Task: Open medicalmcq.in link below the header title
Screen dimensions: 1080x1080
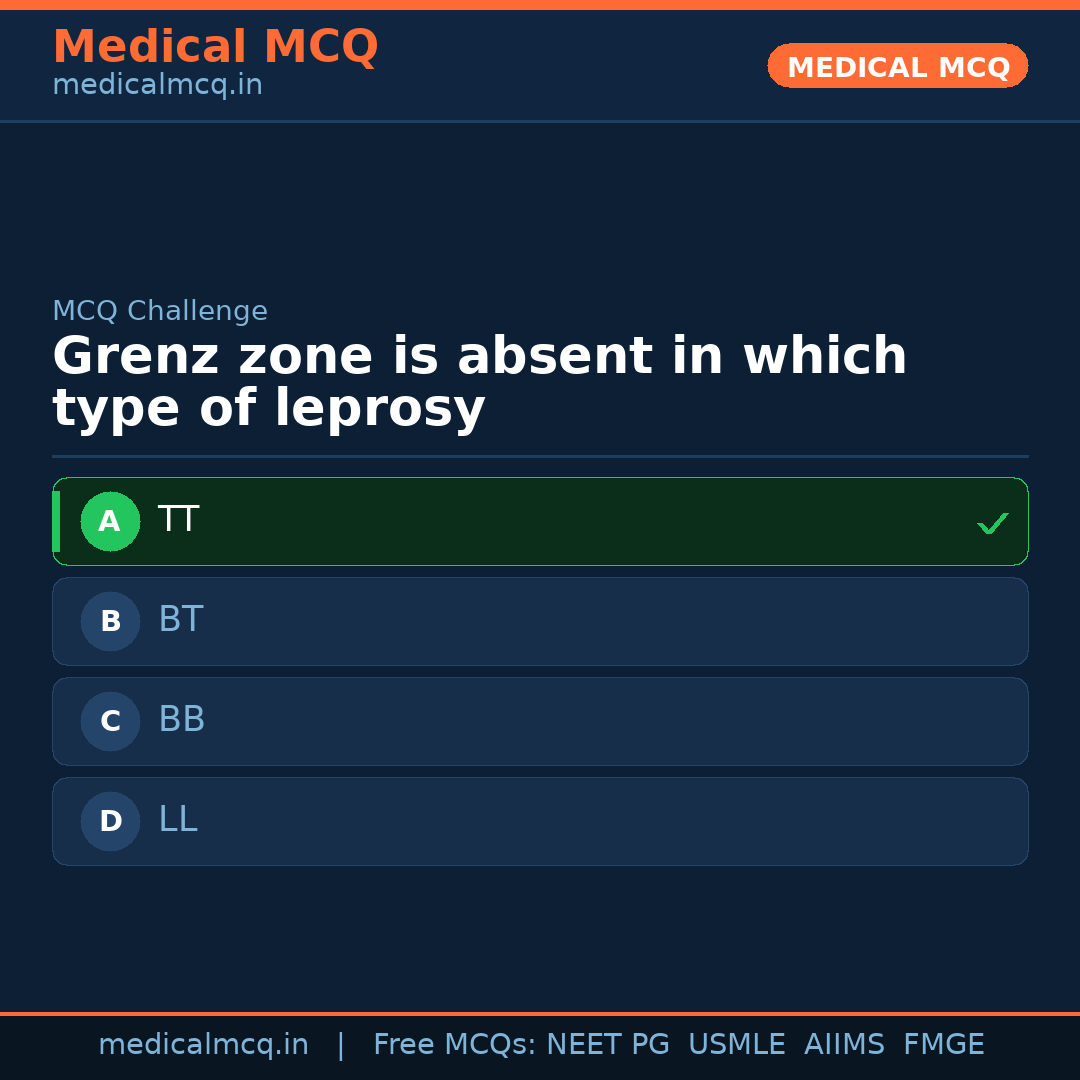Action: tap(157, 86)
